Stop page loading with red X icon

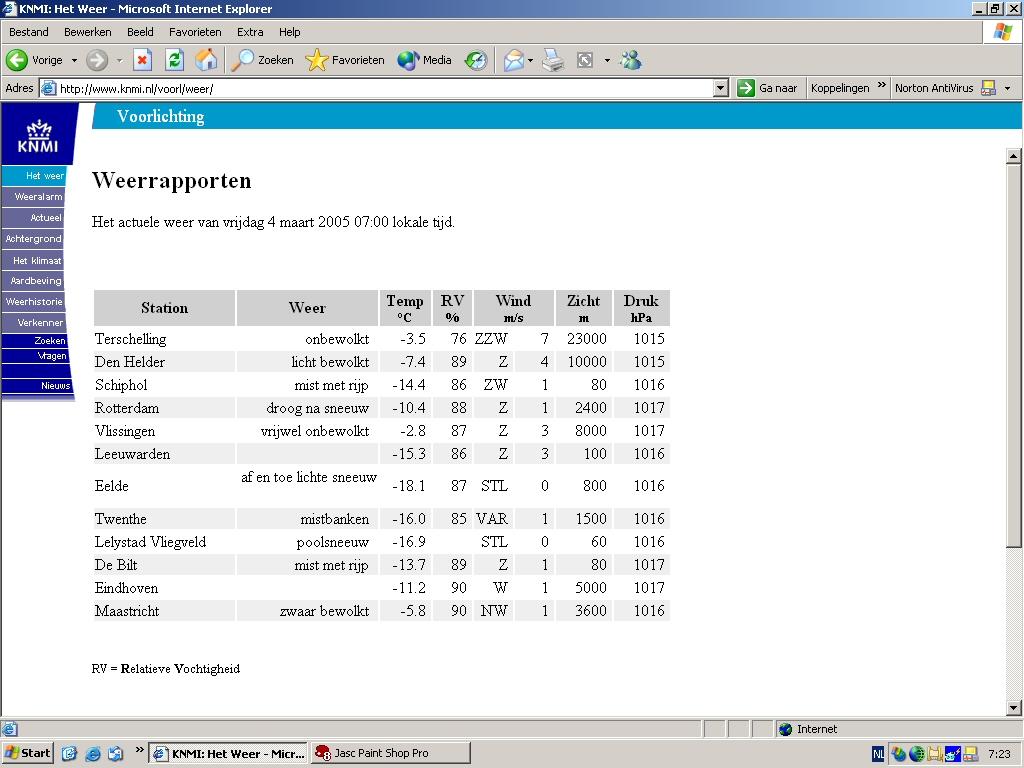point(142,60)
